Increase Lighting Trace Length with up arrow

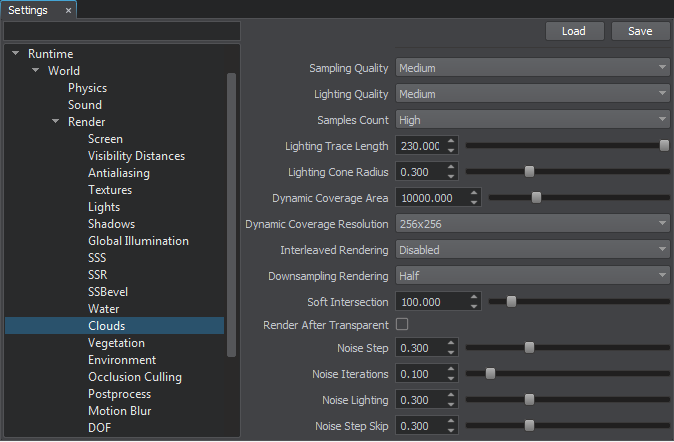(x=451, y=141)
